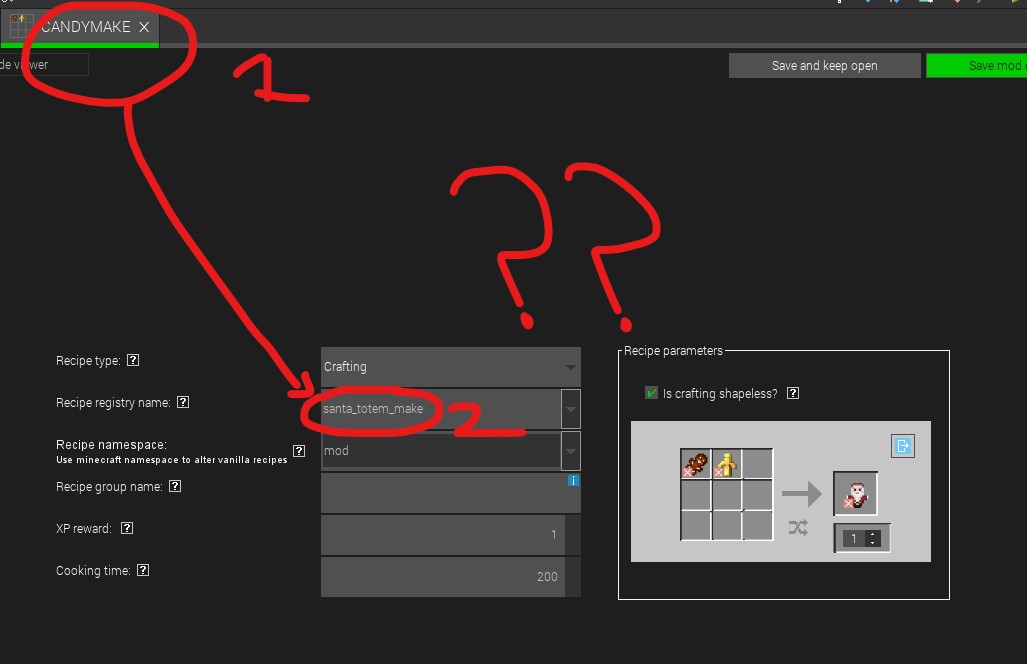Screen dimensions: 1027x664
Task: Click the blue export image icon above the output
Action: [x=903, y=446]
